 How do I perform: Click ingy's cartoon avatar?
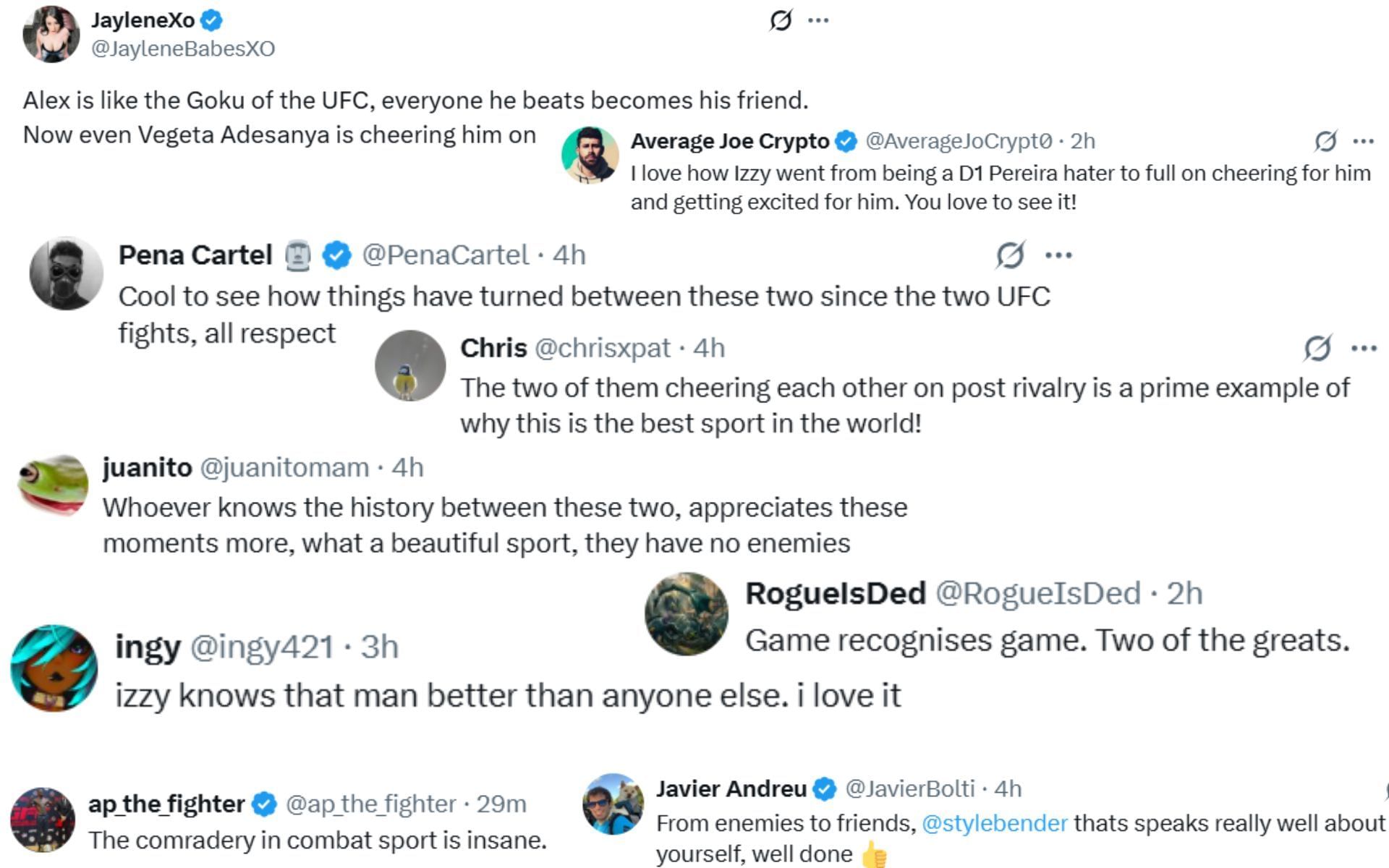point(54,668)
